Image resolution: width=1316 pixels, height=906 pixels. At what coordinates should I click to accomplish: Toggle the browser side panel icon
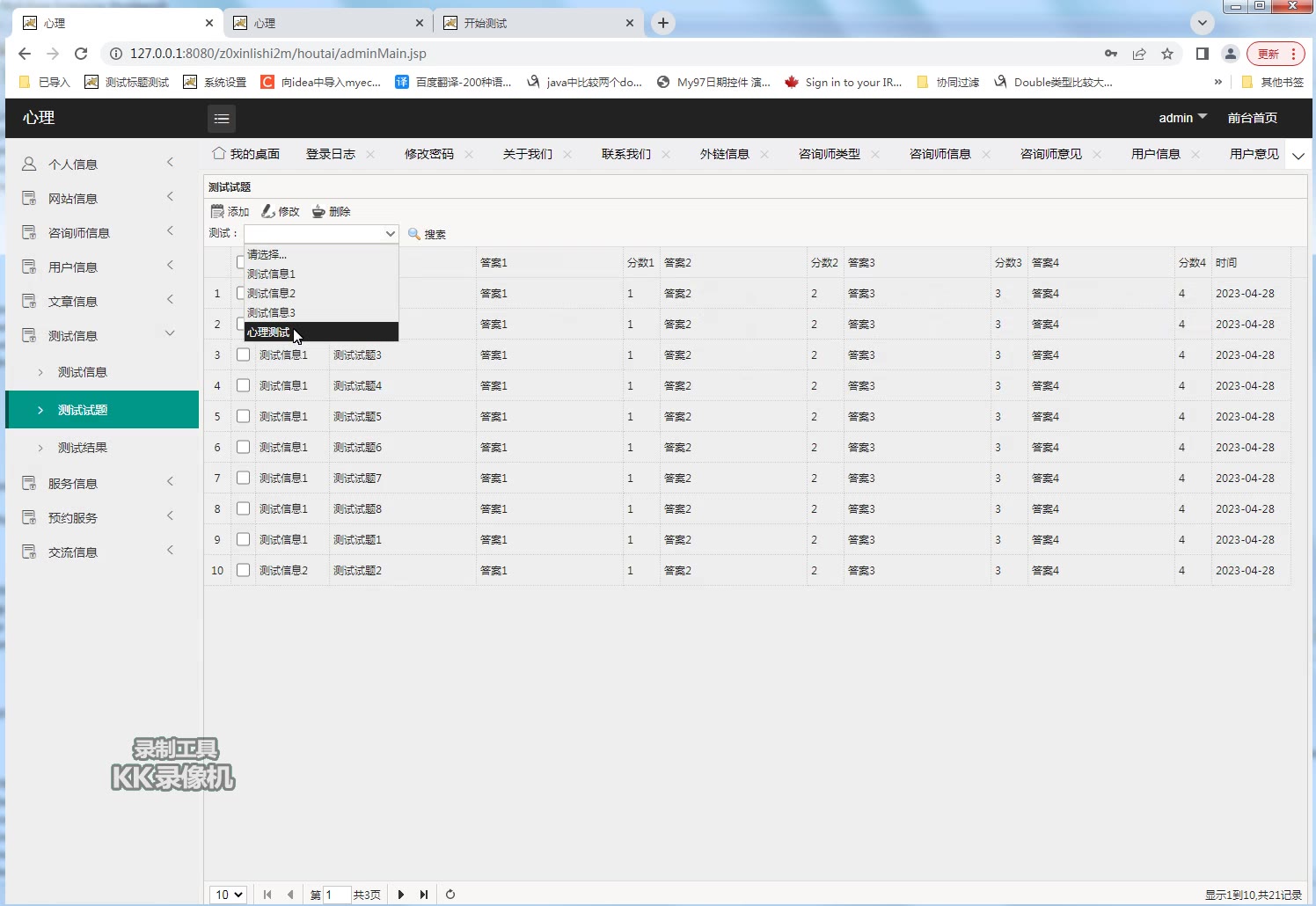tap(1203, 54)
